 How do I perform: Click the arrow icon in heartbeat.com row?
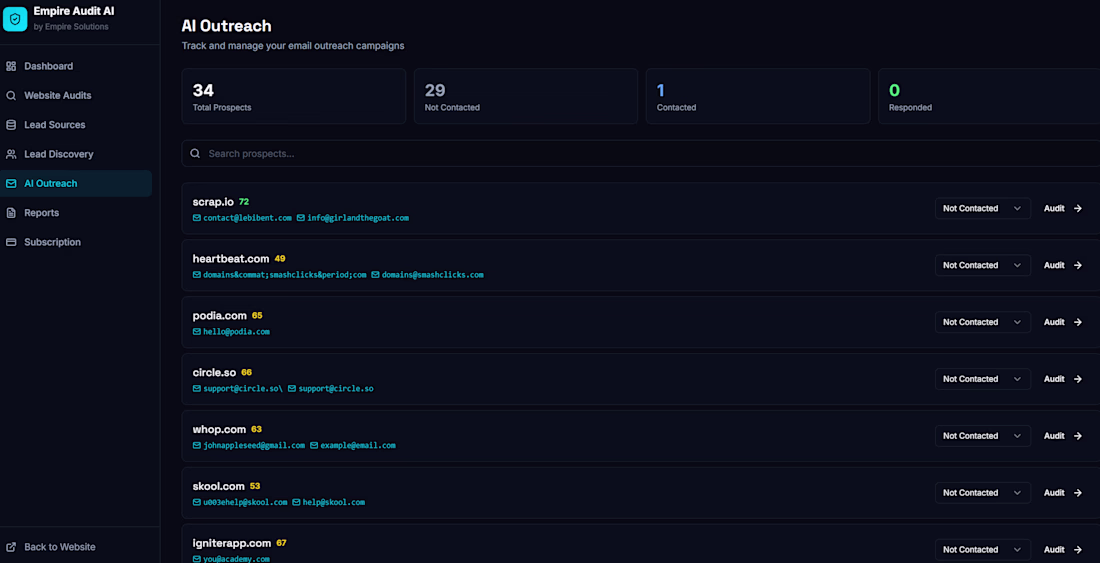coord(1078,265)
